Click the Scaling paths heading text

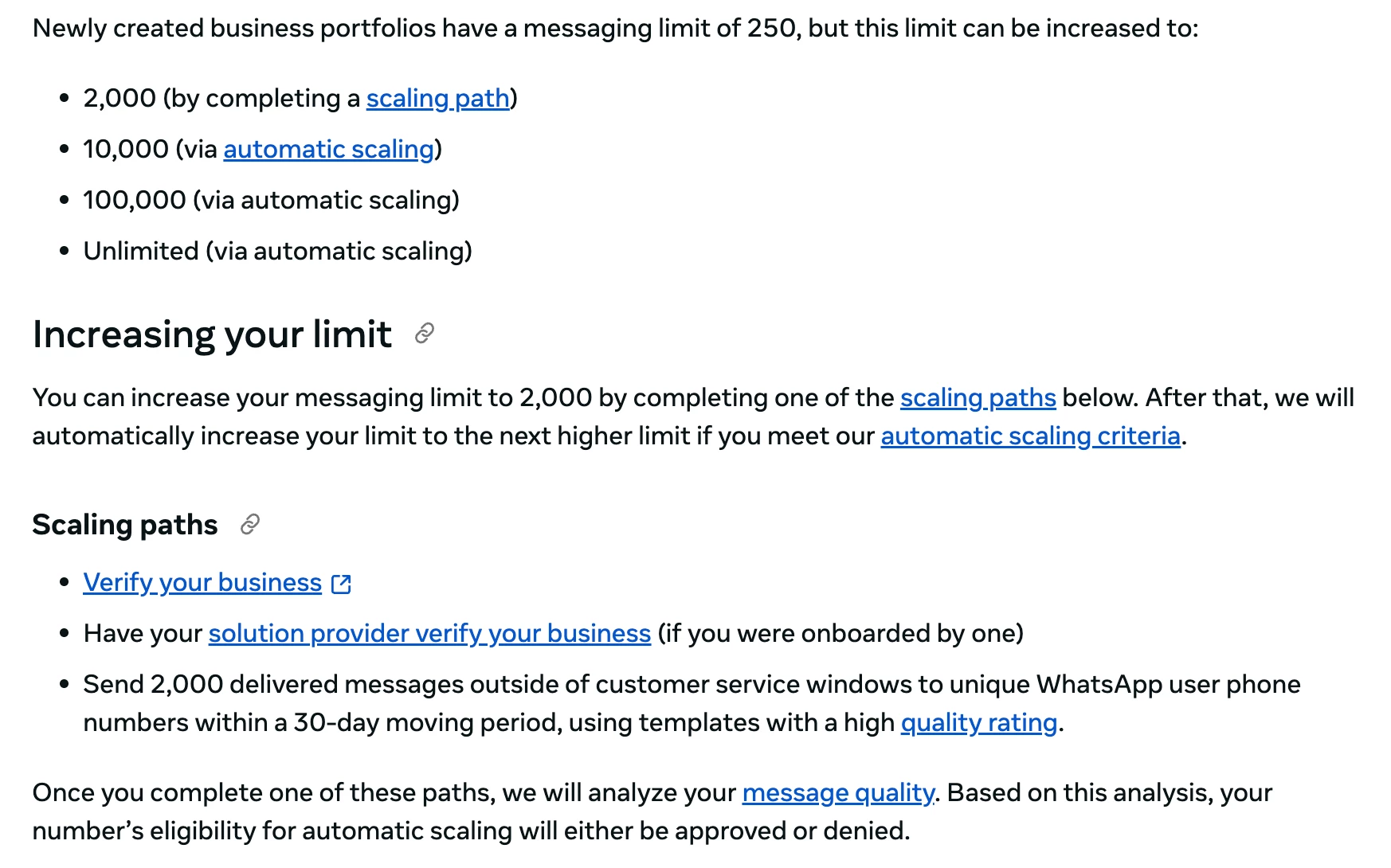125,526
